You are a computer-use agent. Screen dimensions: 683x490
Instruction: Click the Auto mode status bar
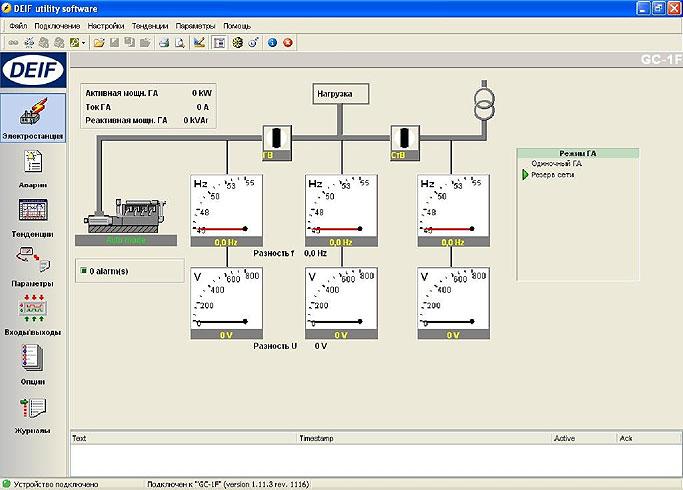point(126,240)
